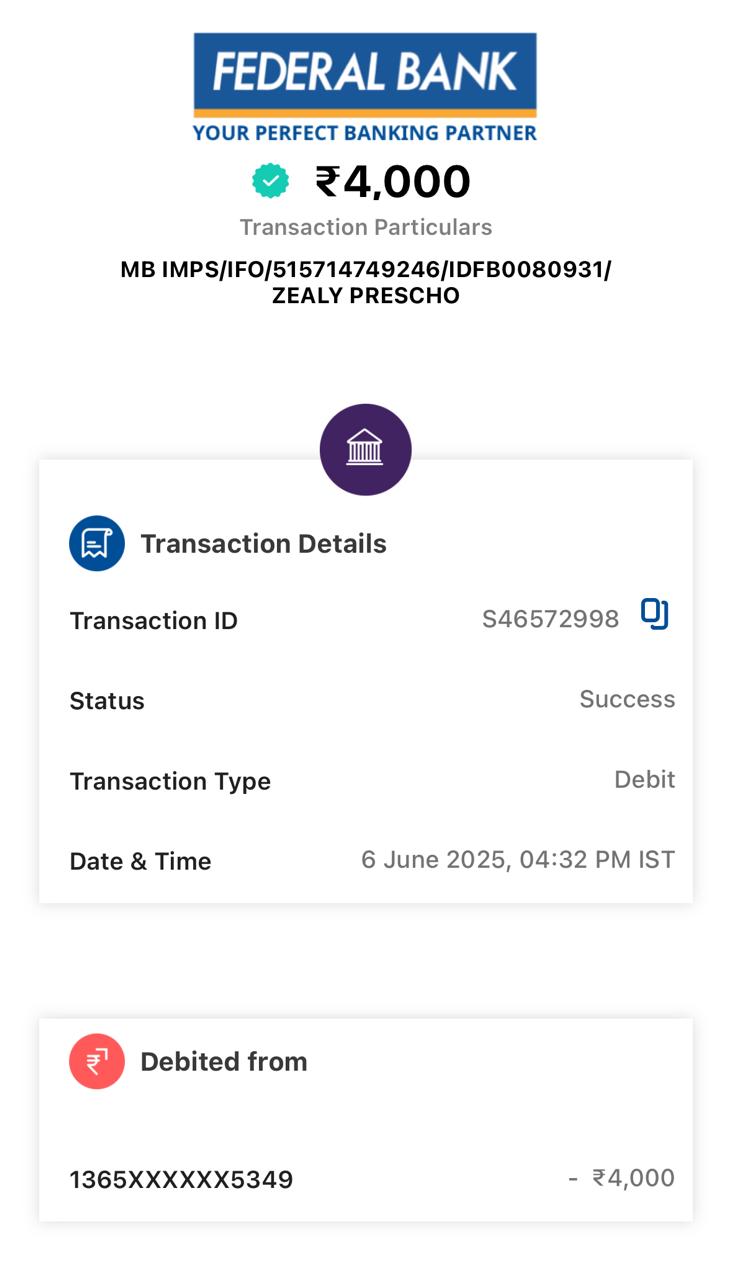Tap the transaction ID value S46572998
This screenshot has height=1280, width=732.
click(550, 620)
